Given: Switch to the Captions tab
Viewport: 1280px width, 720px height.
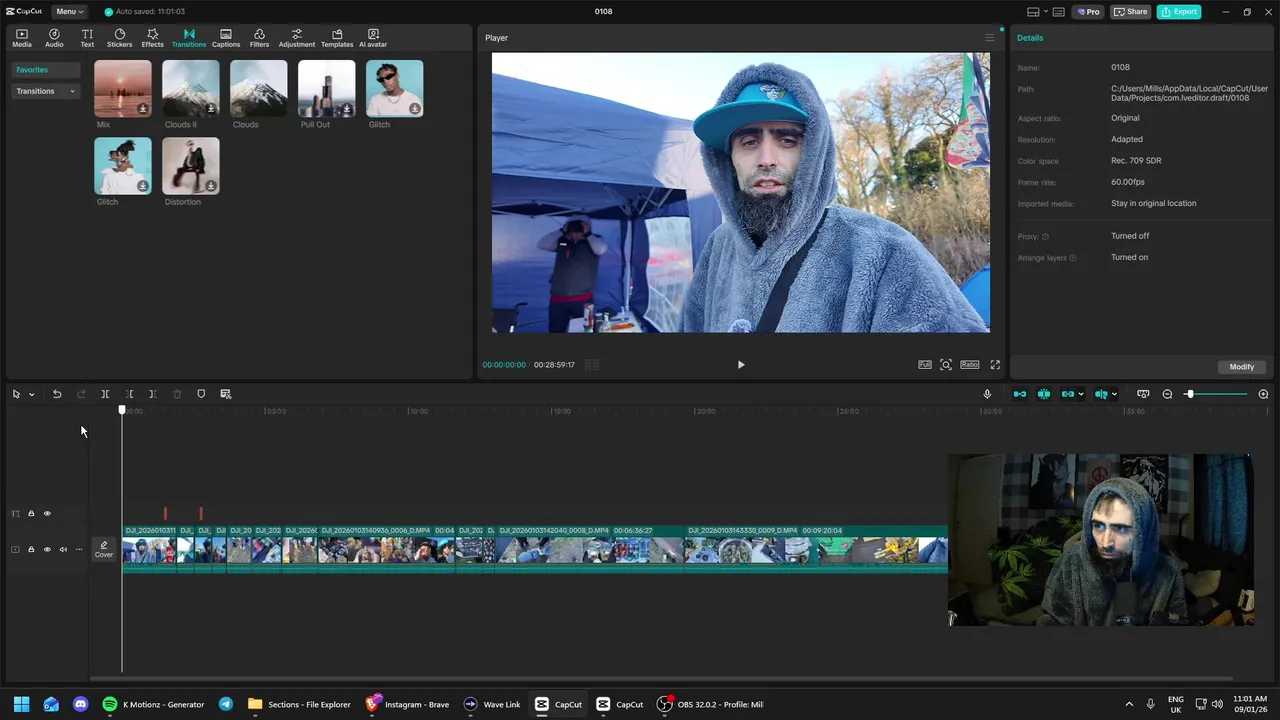Looking at the screenshot, I should click(226, 38).
